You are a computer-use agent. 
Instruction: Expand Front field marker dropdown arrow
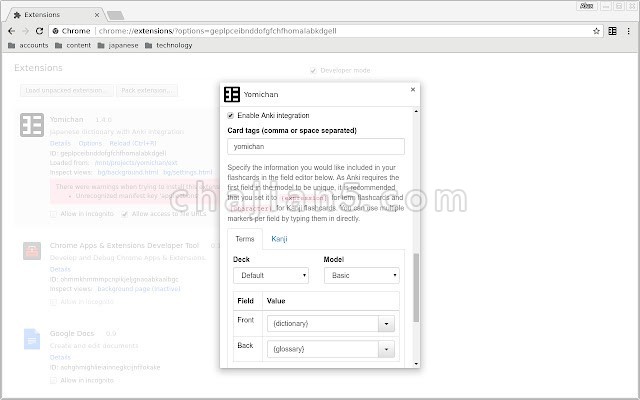(x=386, y=324)
